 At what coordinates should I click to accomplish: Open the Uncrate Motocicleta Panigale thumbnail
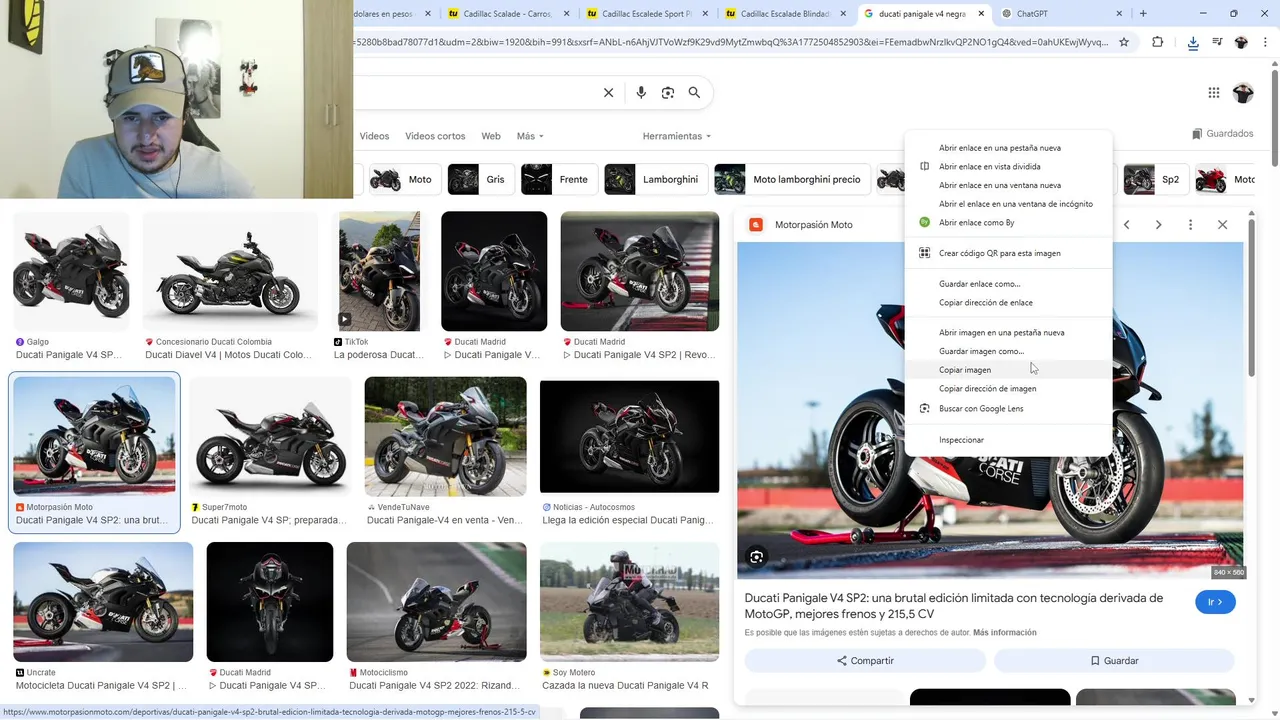(103, 602)
